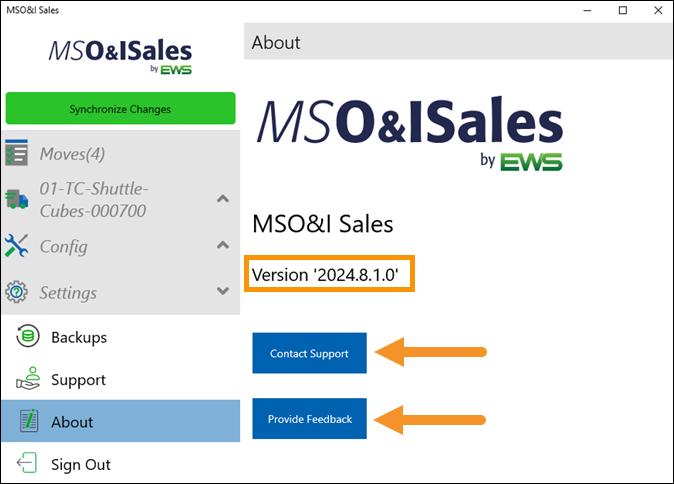
Task: Click the Version '2024.8.1.0' text
Action: tap(325, 275)
